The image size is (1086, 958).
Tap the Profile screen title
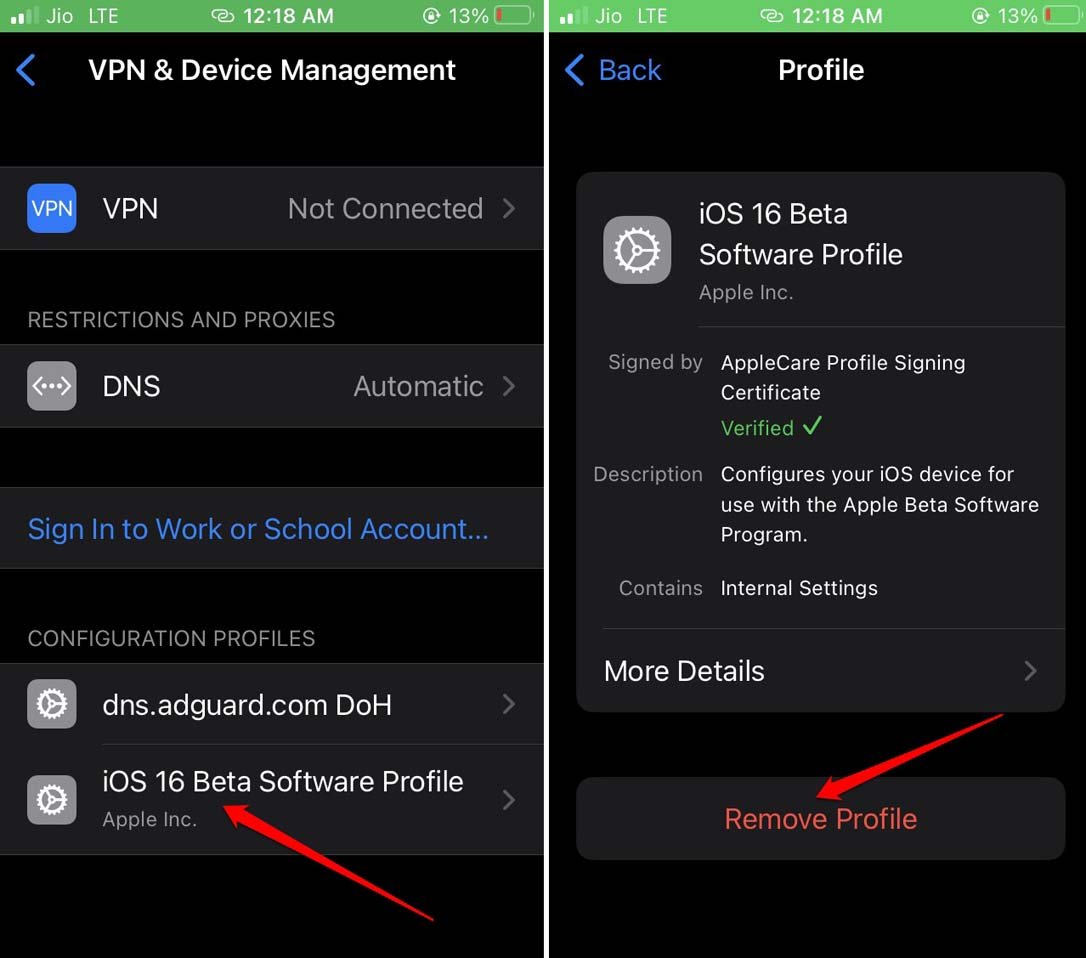coord(821,70)
